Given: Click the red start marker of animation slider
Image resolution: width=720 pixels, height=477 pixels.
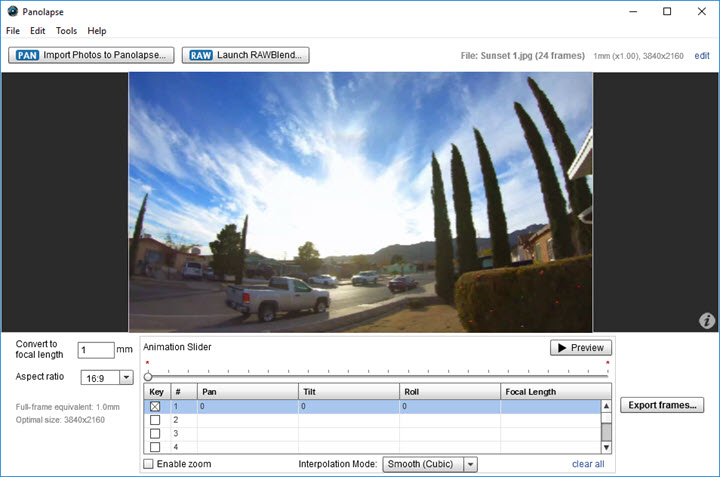Looking at the screenshot, I should (147, 363).
